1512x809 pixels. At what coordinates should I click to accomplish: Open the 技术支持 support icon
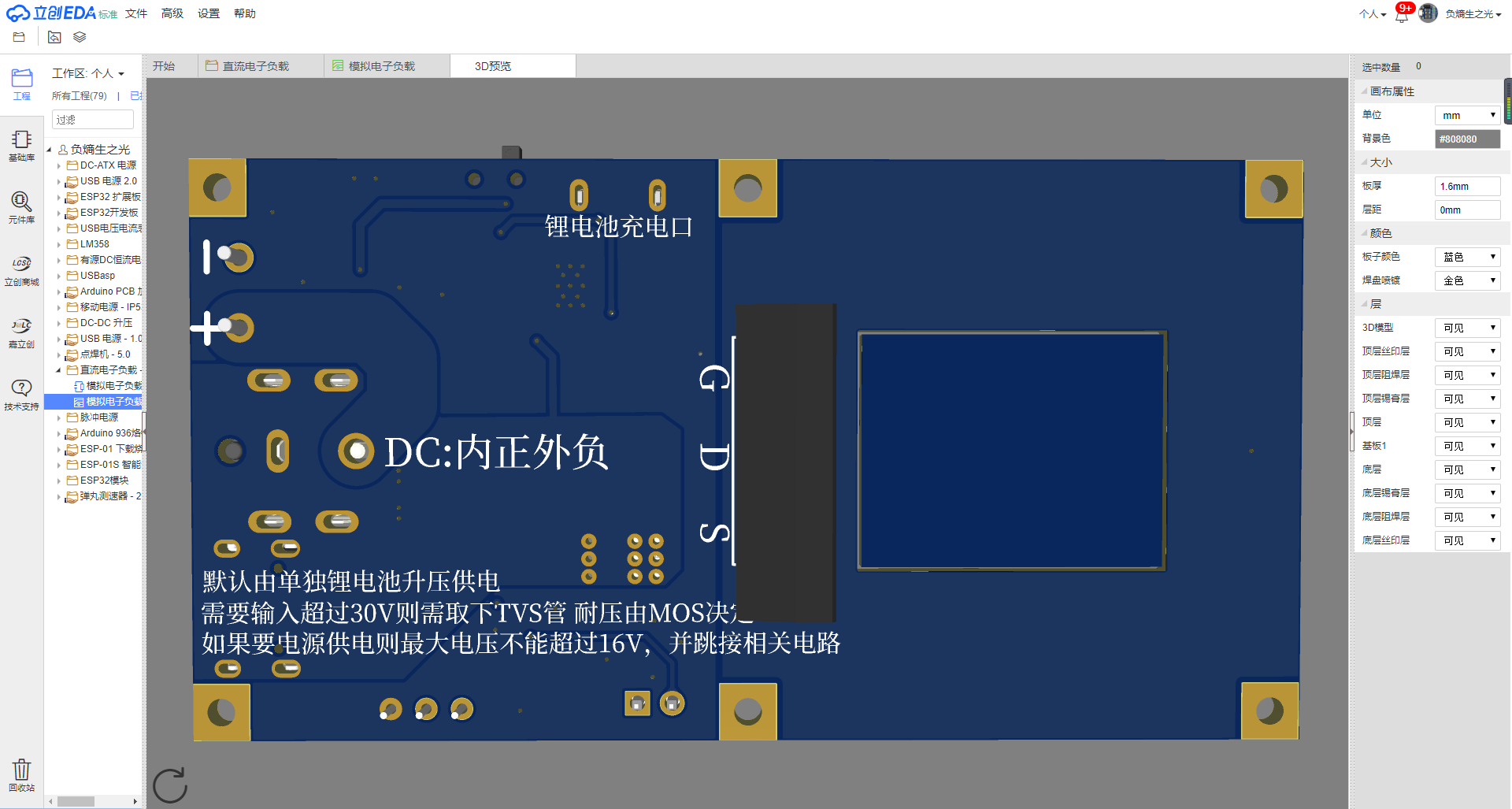[x=21, y=394]
